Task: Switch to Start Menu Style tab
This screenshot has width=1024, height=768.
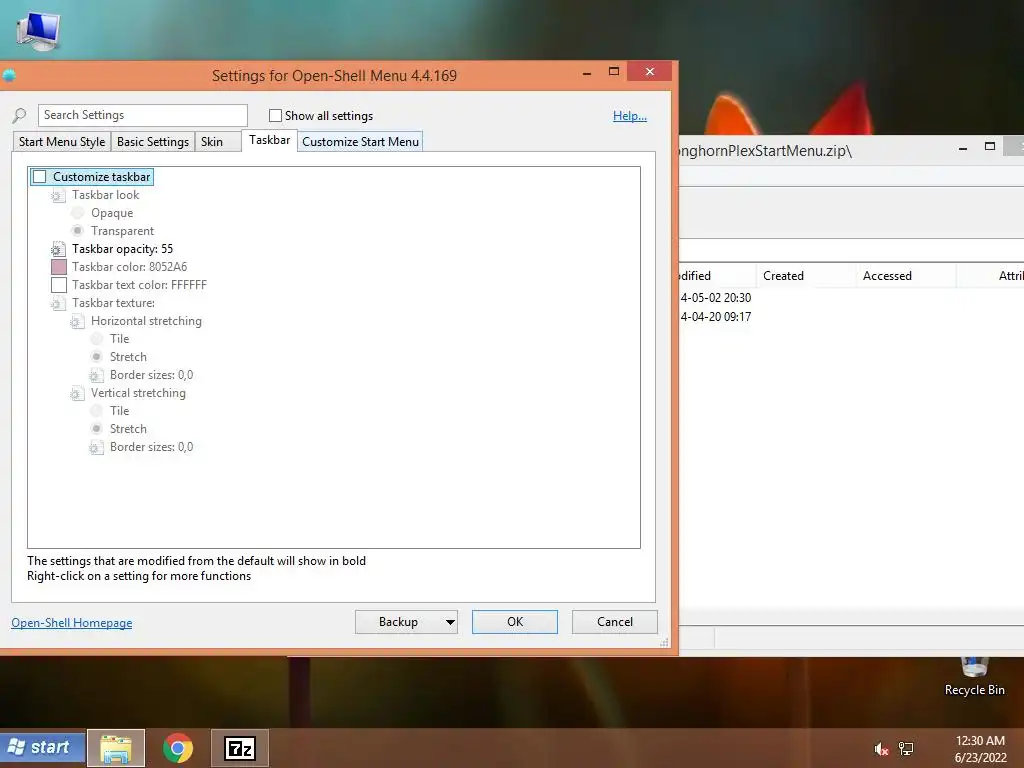Action: coord(62,142)
